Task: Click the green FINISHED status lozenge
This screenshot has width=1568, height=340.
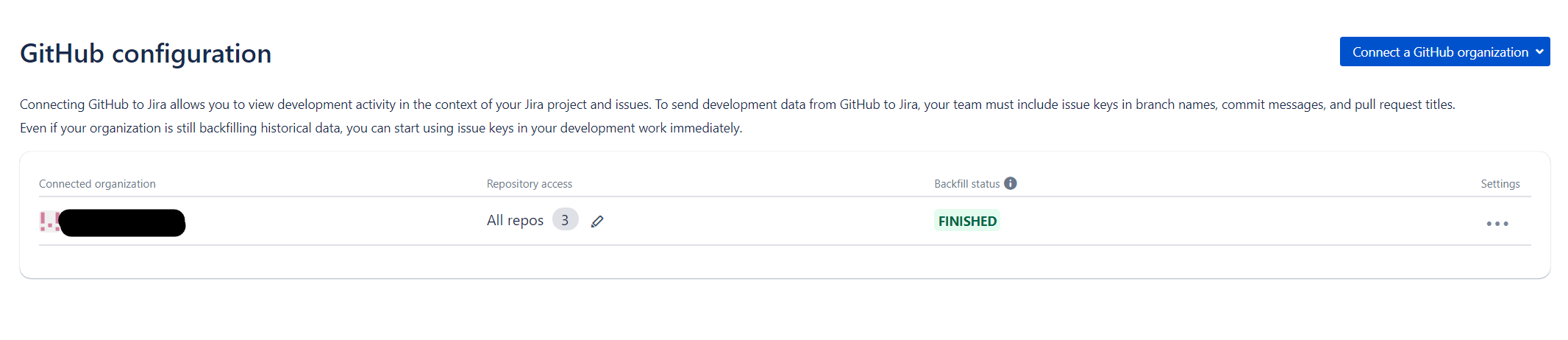Action: (x=967, y=221)
